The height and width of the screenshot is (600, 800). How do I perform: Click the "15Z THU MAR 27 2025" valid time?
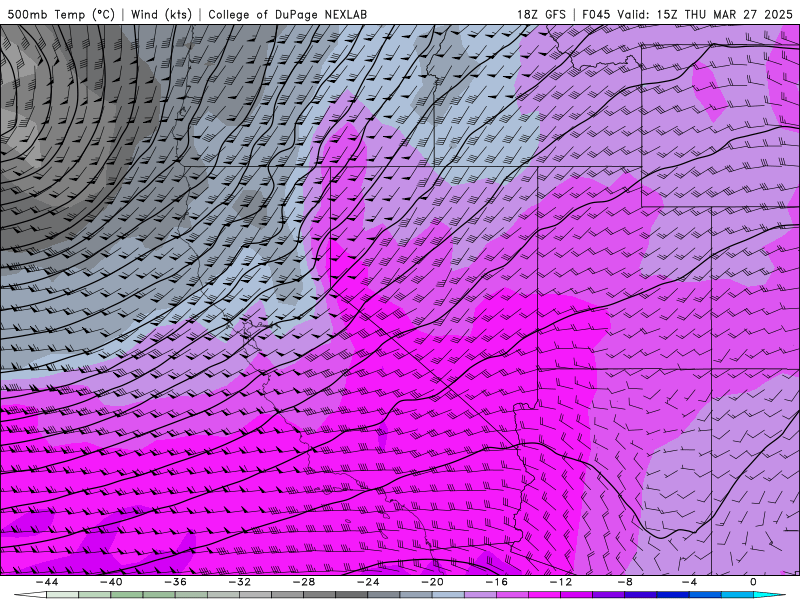point(724,14)
